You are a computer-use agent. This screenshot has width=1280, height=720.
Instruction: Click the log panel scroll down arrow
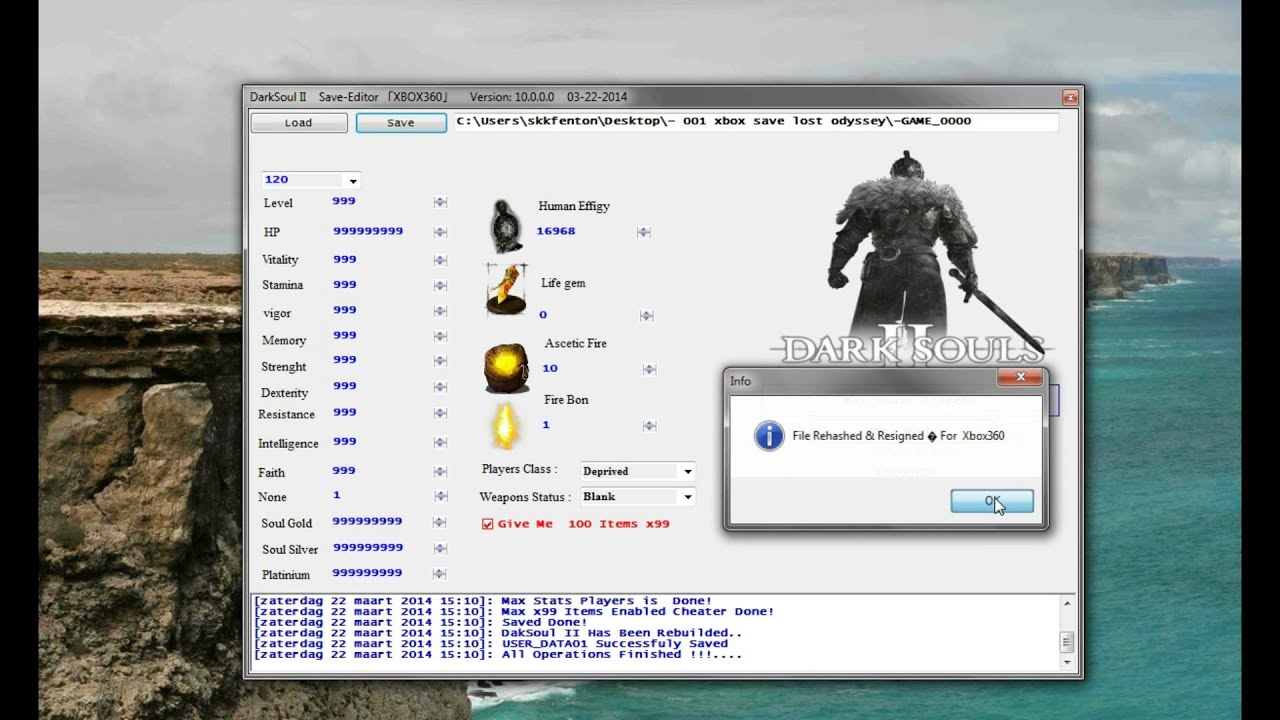click(x=1067, y=662)
